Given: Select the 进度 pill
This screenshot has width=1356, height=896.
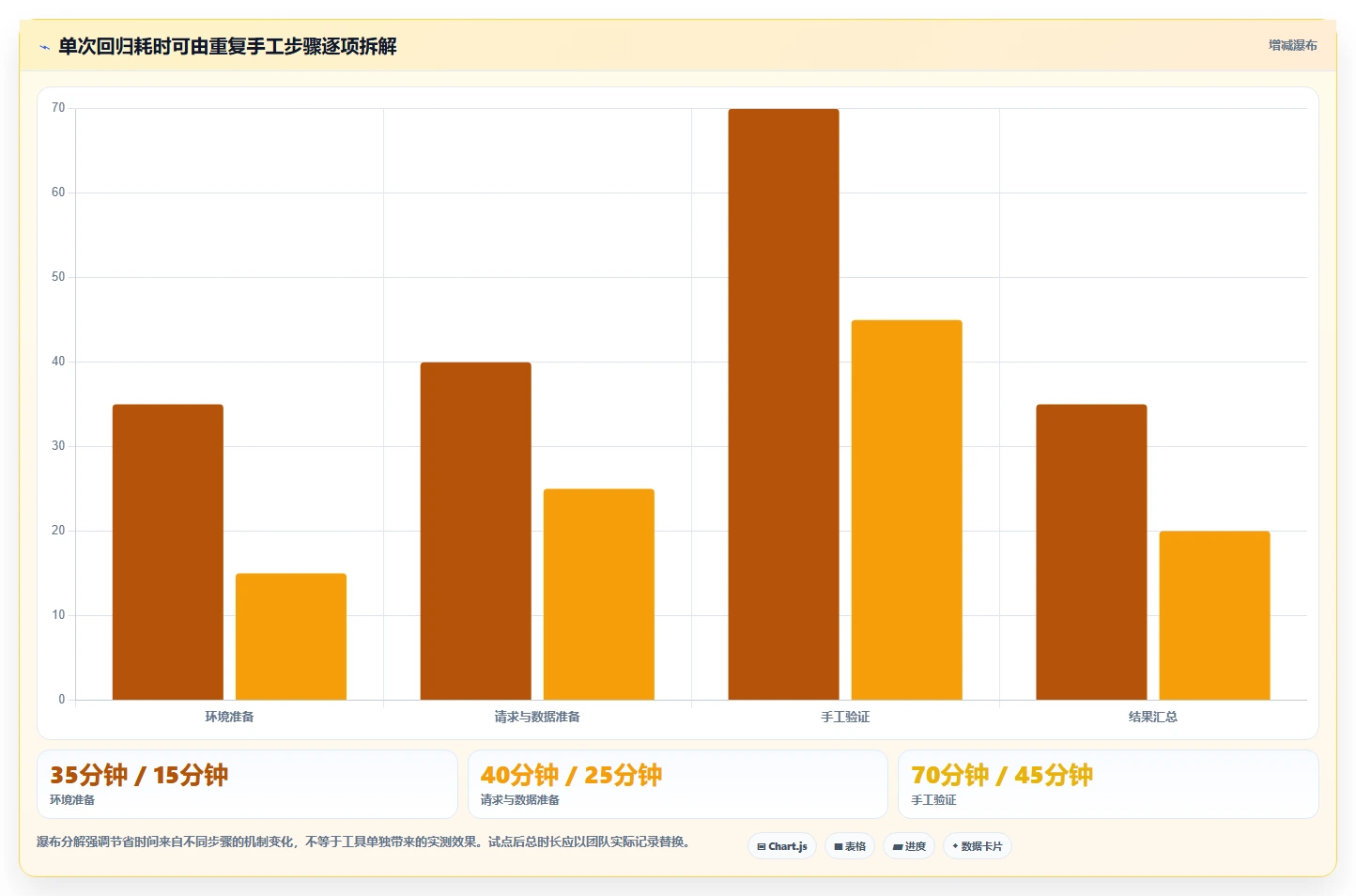Looking at the screenshot, I should (x=909, y=846).
